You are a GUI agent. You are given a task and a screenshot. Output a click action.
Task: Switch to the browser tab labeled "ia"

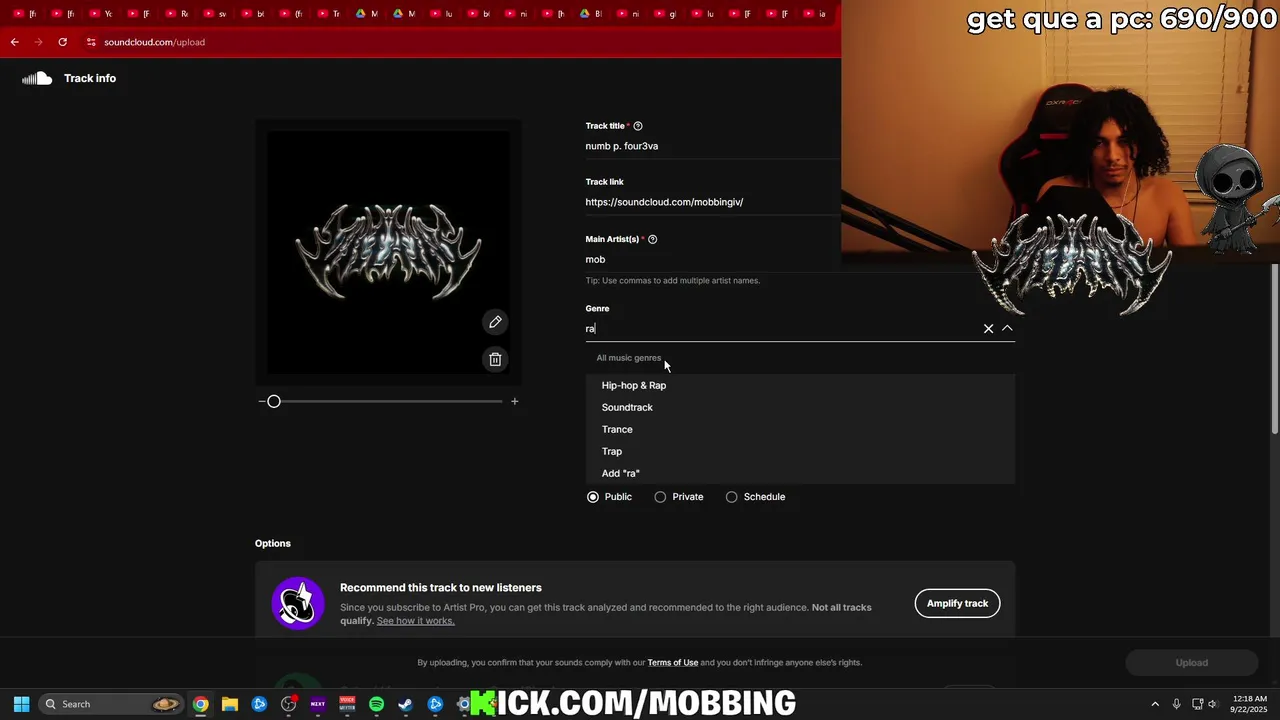click(x=815, y=14)
